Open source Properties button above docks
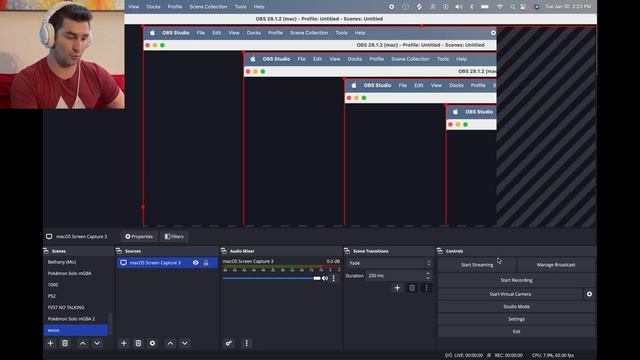This screenshot has width=640, height=360. tap(139, 236)
